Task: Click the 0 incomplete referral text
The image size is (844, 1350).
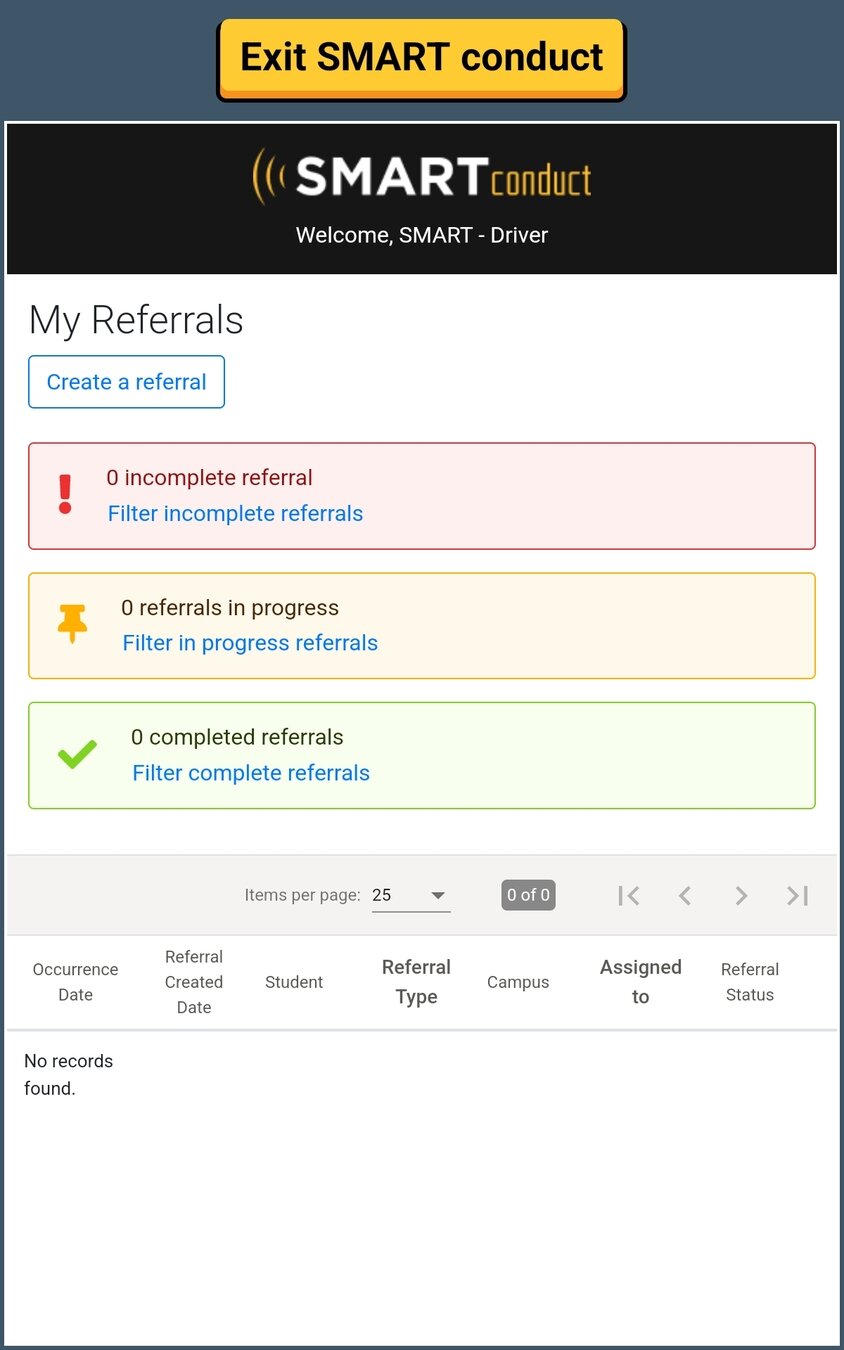Action: [x=210, y=478]
